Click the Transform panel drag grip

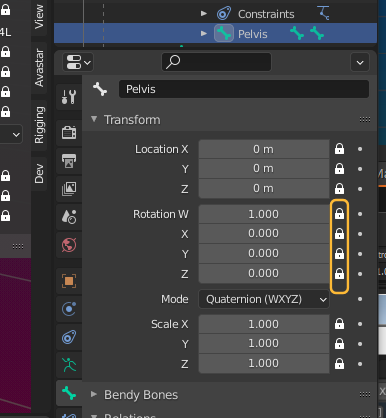click(365, 120)
